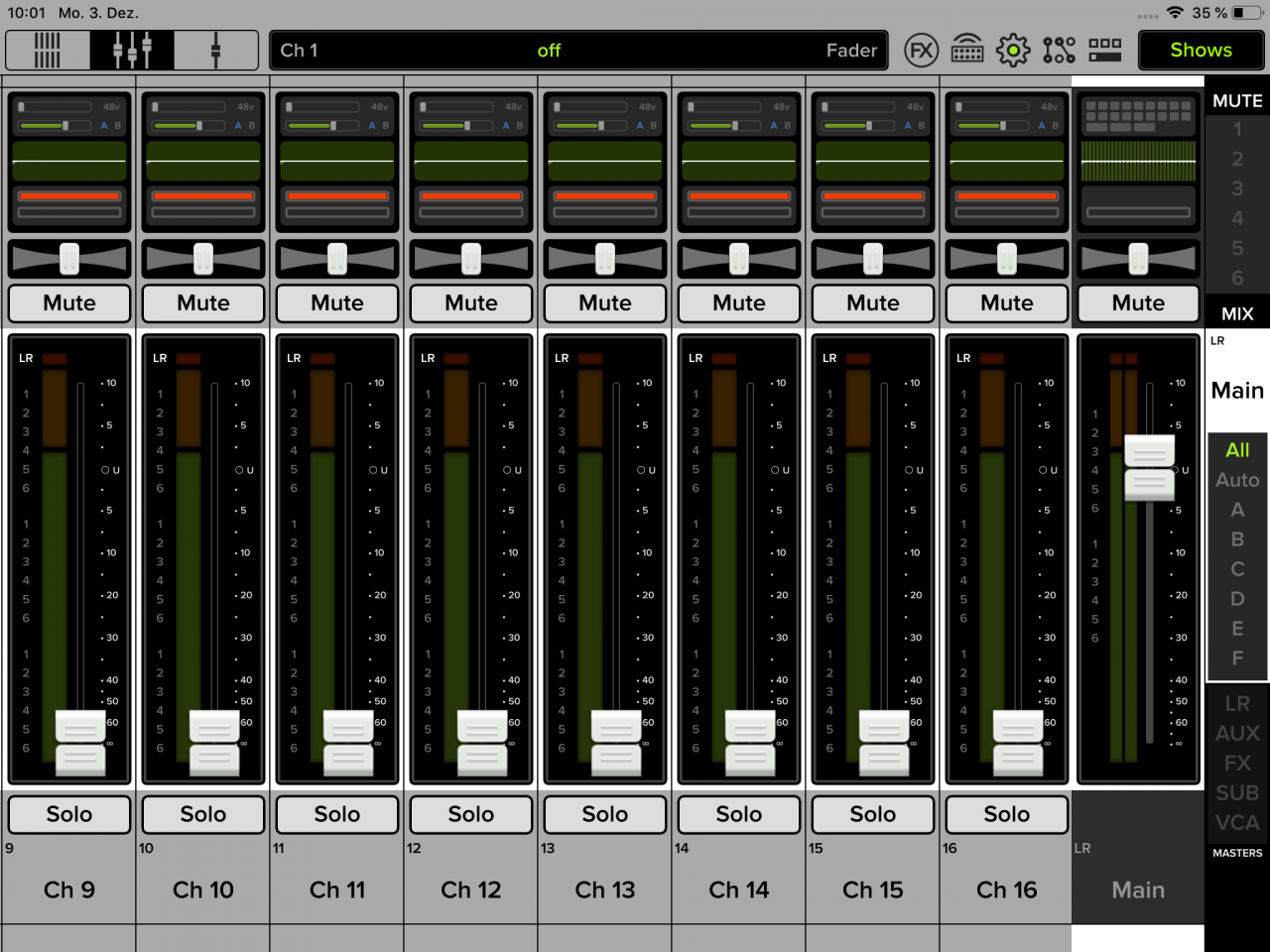Click the Ch 9 pan slider
The image size is (1270, 952).
click(69, 259)
